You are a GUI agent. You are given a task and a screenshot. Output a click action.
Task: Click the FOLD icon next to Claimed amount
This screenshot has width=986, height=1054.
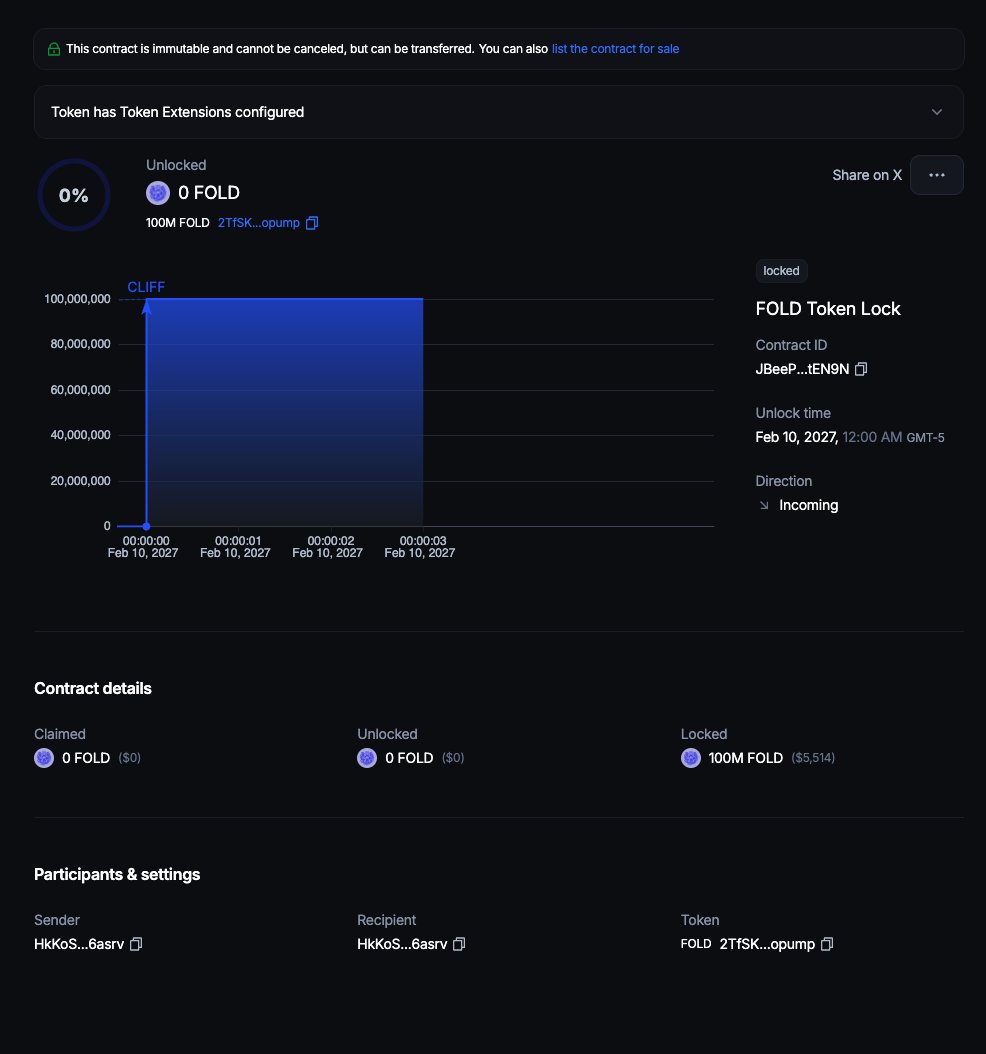(x=44, y=758)
